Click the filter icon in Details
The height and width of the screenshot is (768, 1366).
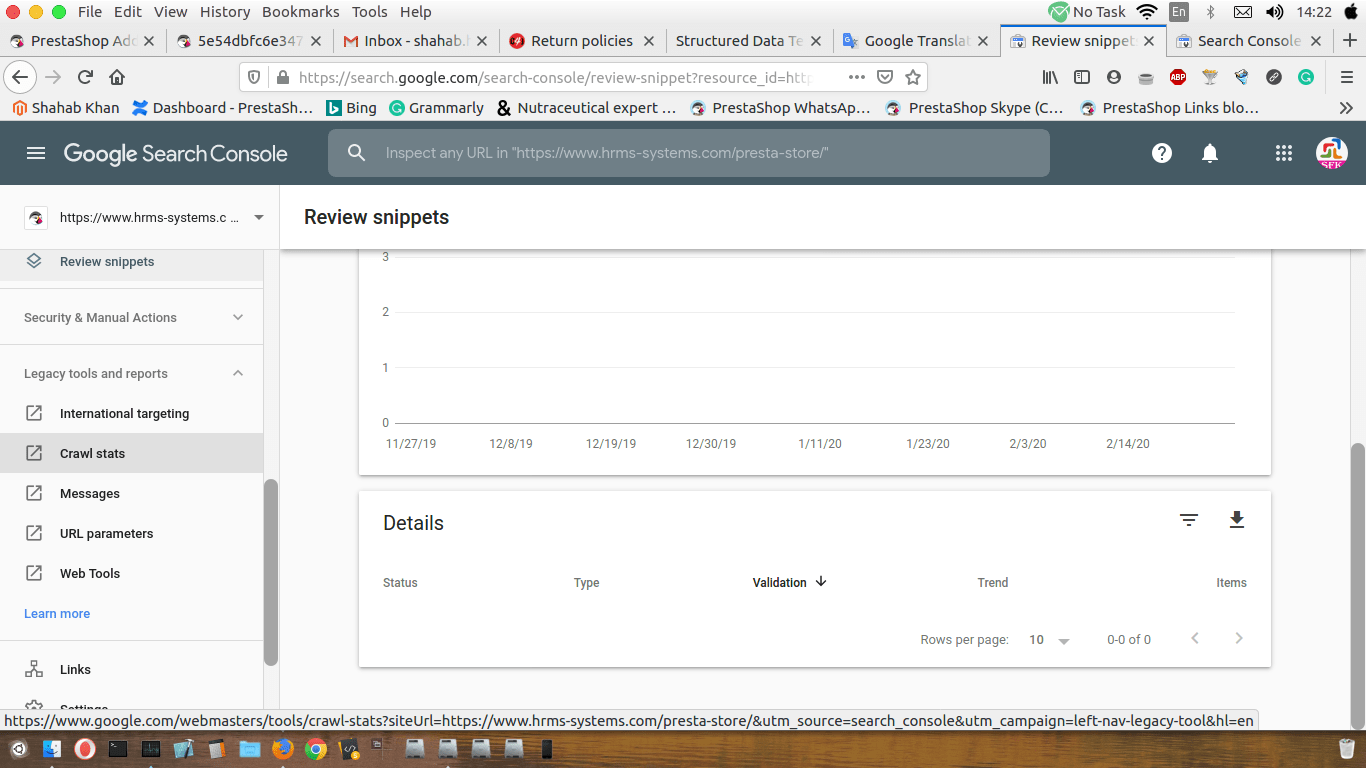point(1189,520)
